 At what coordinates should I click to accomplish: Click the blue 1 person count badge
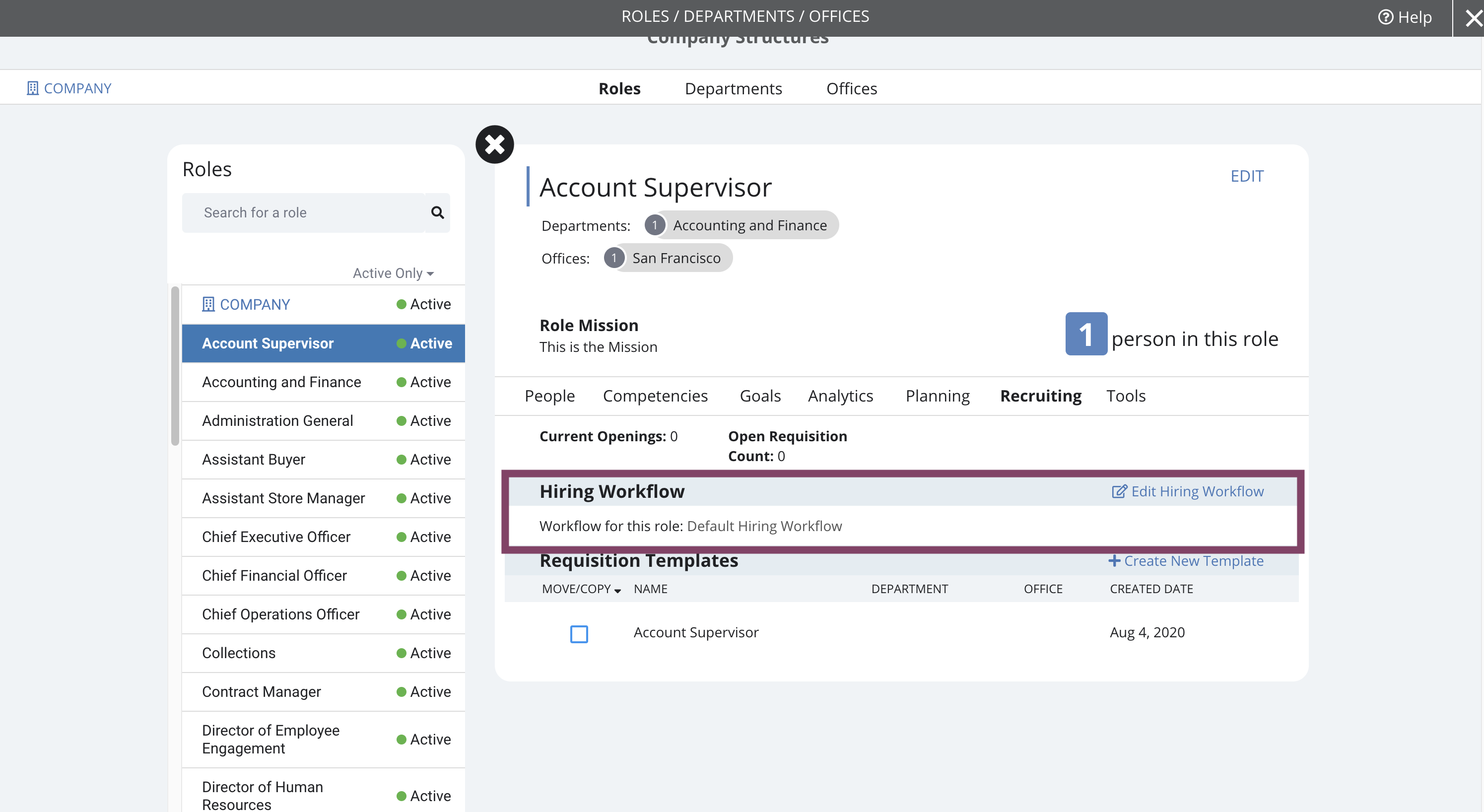(1086, 334)
